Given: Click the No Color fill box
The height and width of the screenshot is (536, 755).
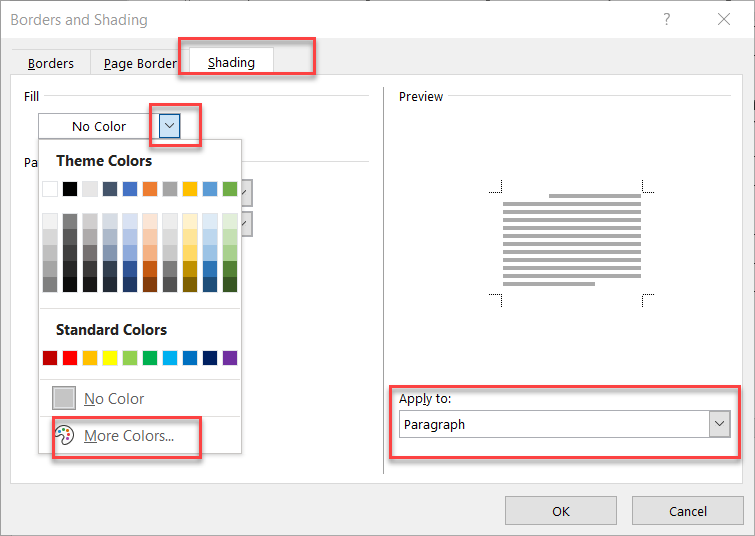Looking at the screenshot, I should (x=99, y=126).
